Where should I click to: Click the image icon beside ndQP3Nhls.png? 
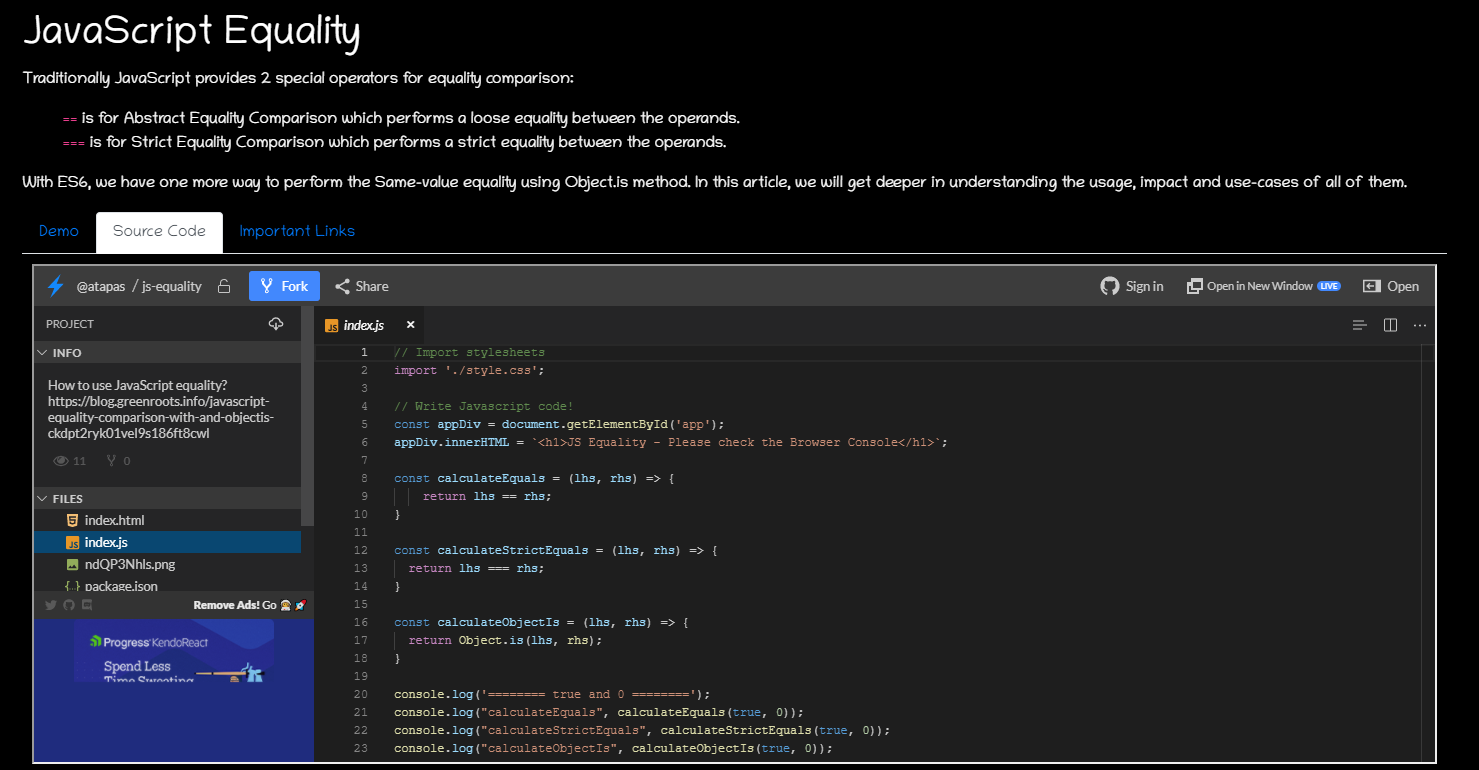click(x=72, y=564)
